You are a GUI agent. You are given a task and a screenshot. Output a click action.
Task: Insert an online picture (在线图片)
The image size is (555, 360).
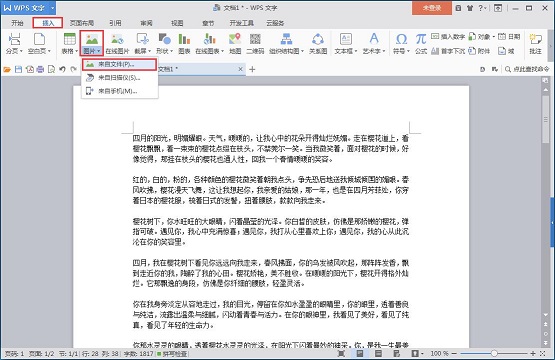tap(117, 44)
